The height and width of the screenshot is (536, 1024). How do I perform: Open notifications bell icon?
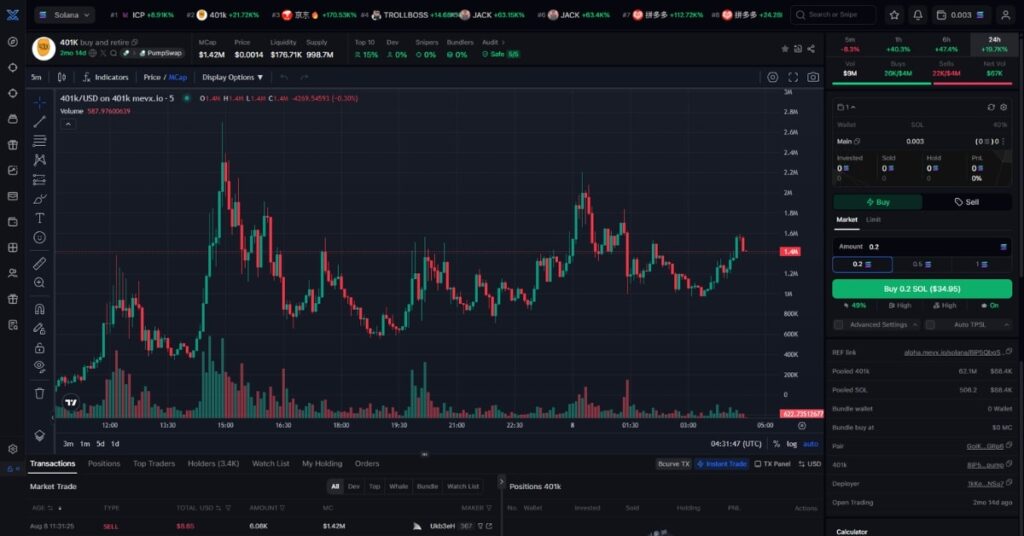point(918,14)
